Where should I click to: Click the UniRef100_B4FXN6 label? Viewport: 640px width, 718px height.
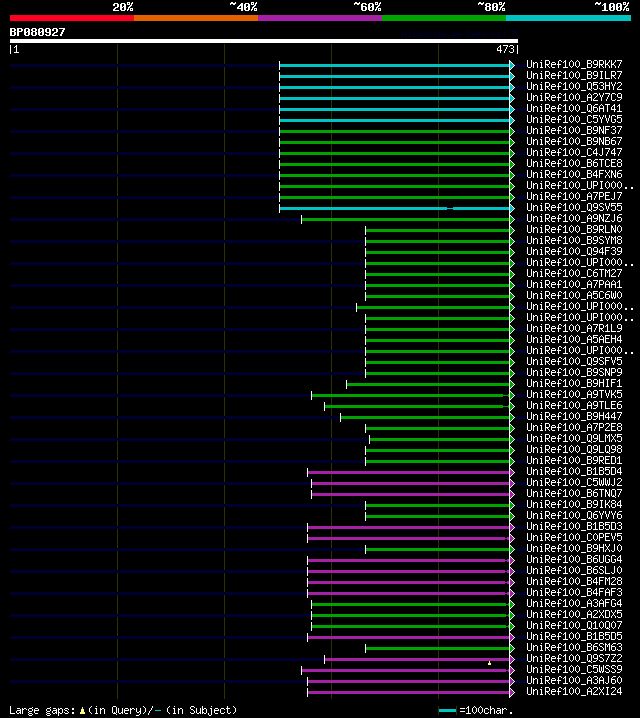coord(574,174)
